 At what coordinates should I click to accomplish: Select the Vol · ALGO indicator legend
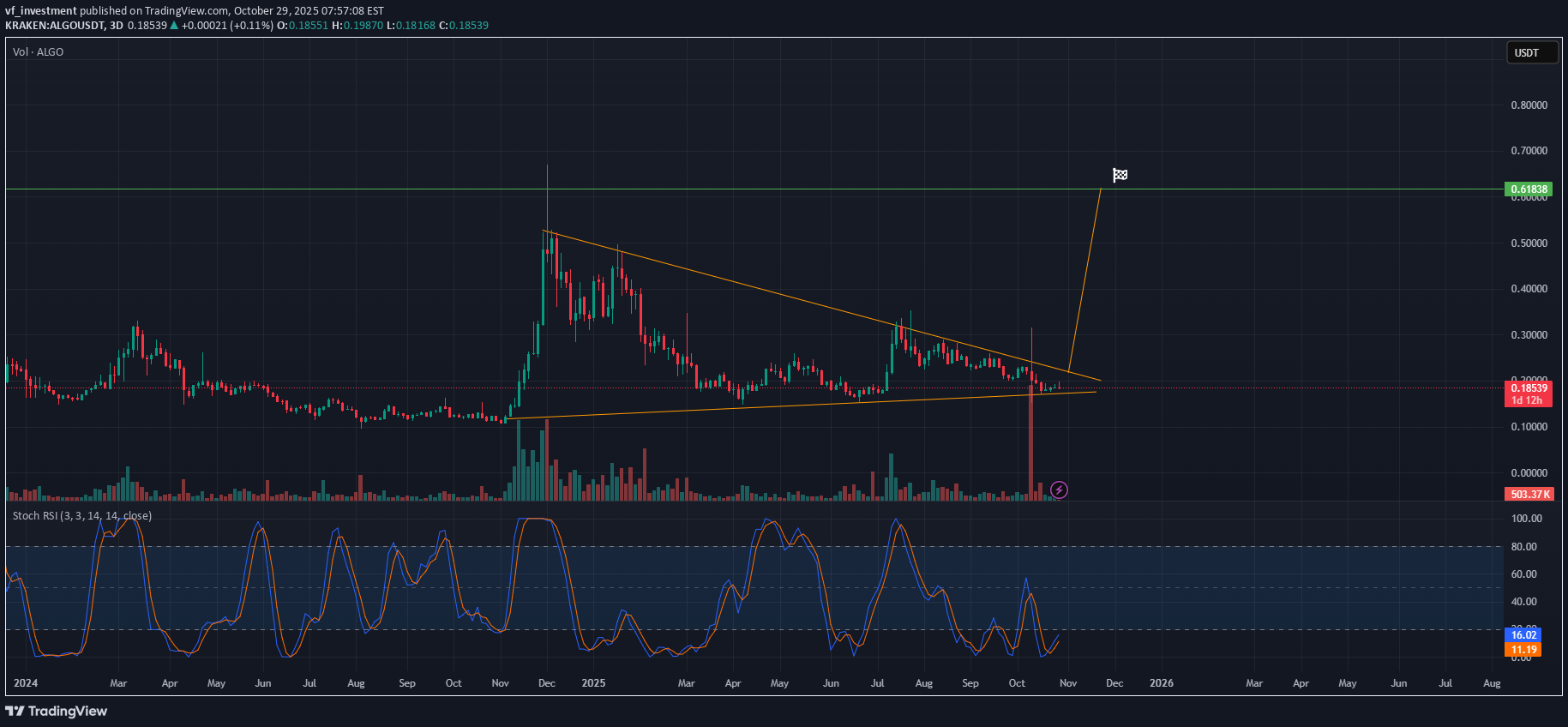tap(38, 52)
